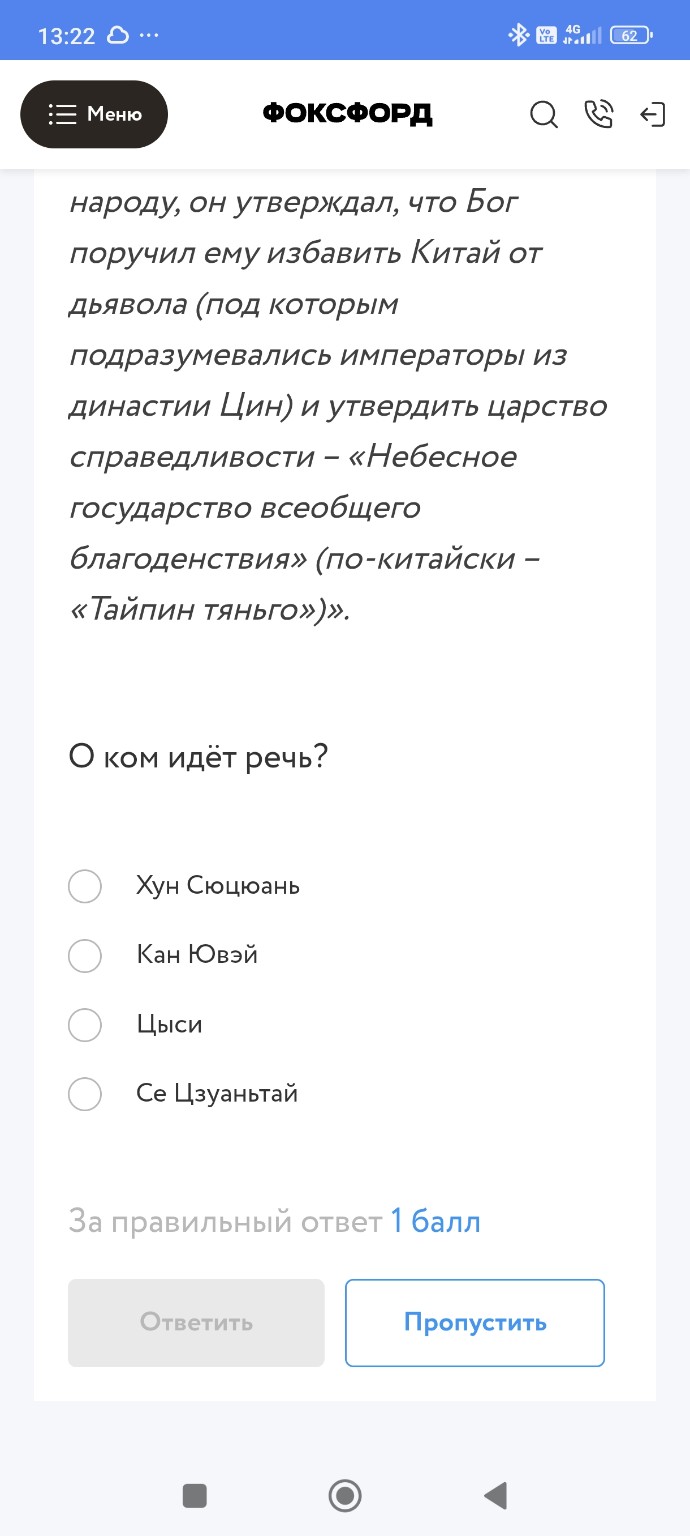Screen dimensions: 690x1536
Task: Click the ФОКСФОРД logo
Action: [345, 113]
